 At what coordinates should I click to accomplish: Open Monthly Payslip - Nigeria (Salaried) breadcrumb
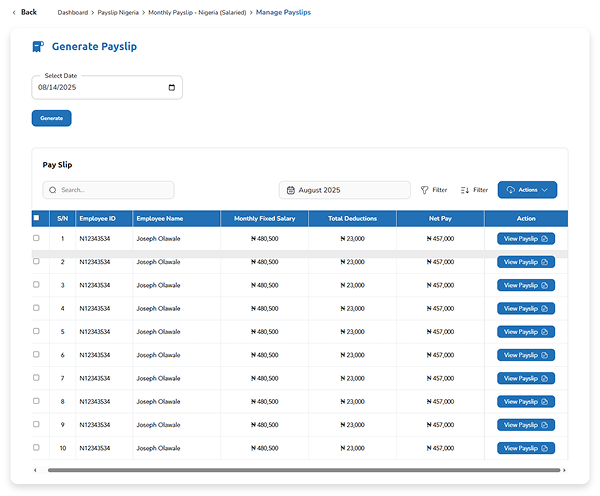pos(197,13)
